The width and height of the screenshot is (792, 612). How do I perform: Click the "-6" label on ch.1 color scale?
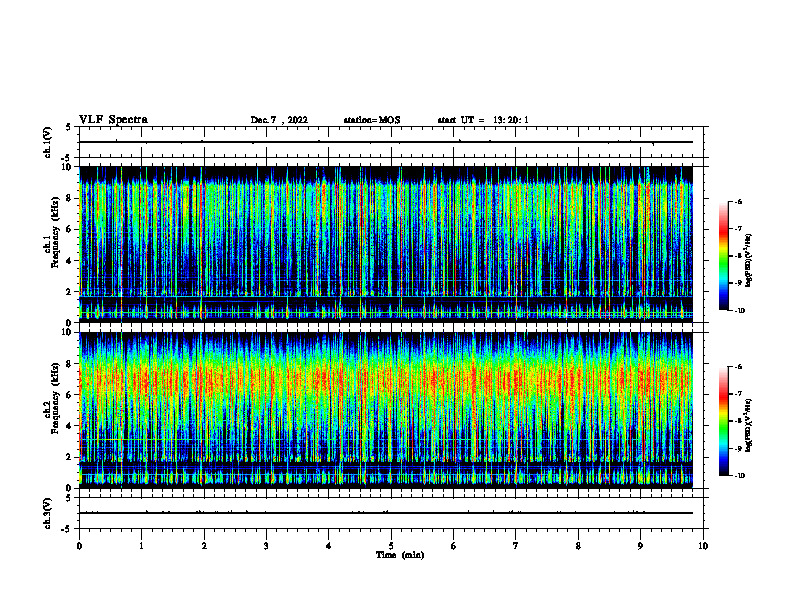point(739,201)
